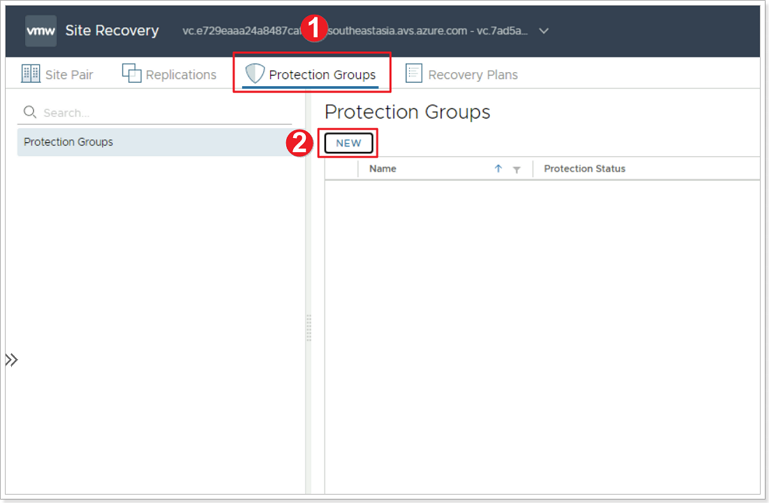Click the Site Pair building icon
This screenshot has width=769, height=503.
(30, 74)
